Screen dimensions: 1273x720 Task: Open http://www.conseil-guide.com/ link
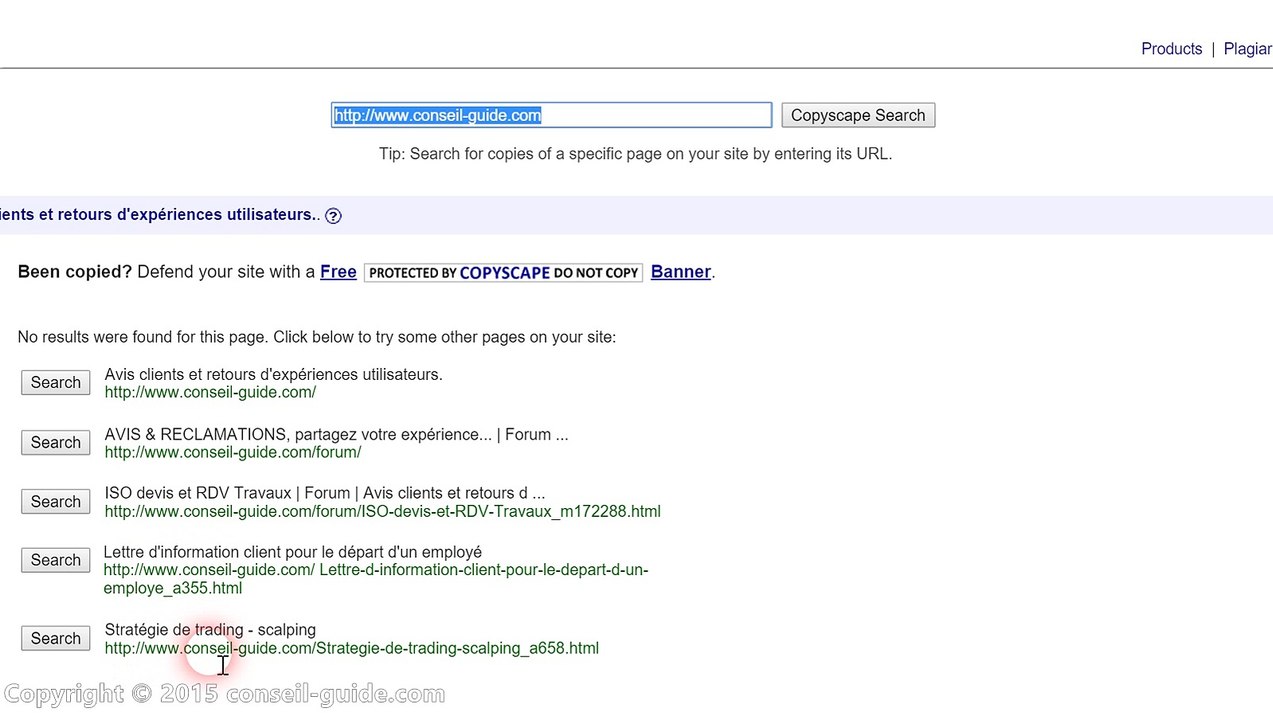pos(210,393)
